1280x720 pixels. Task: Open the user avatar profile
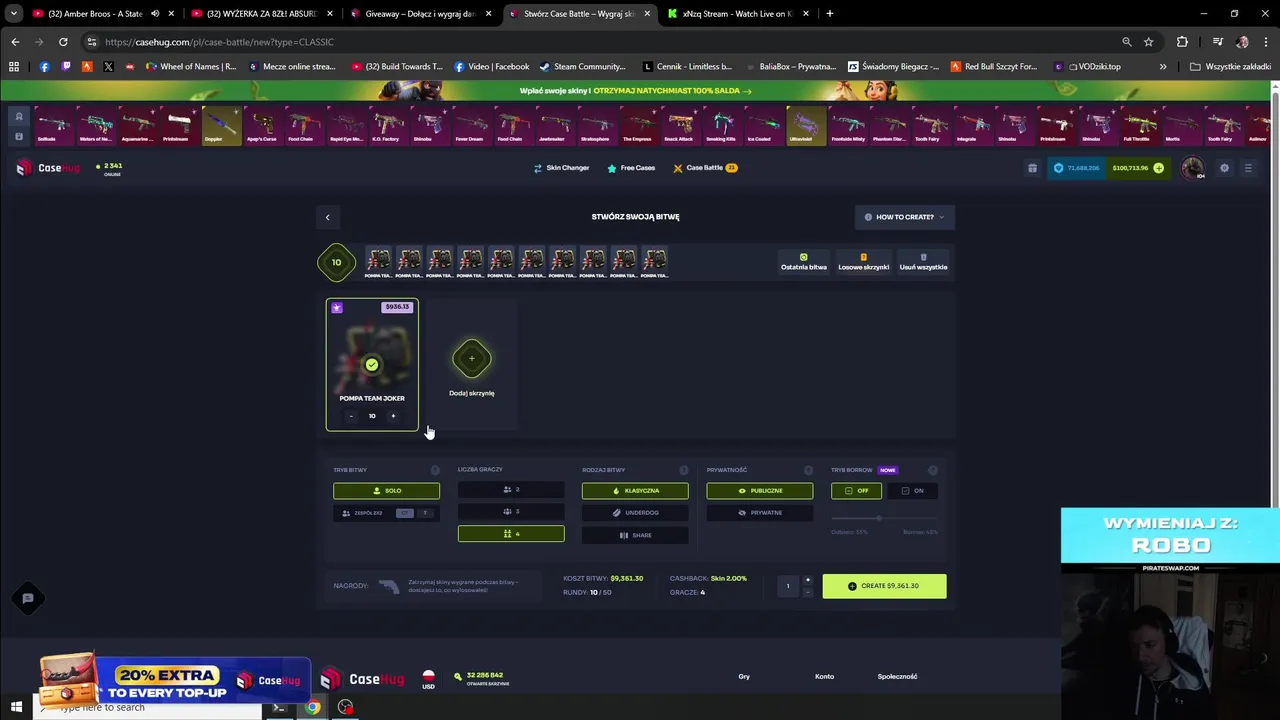[x=1192, y=168]
